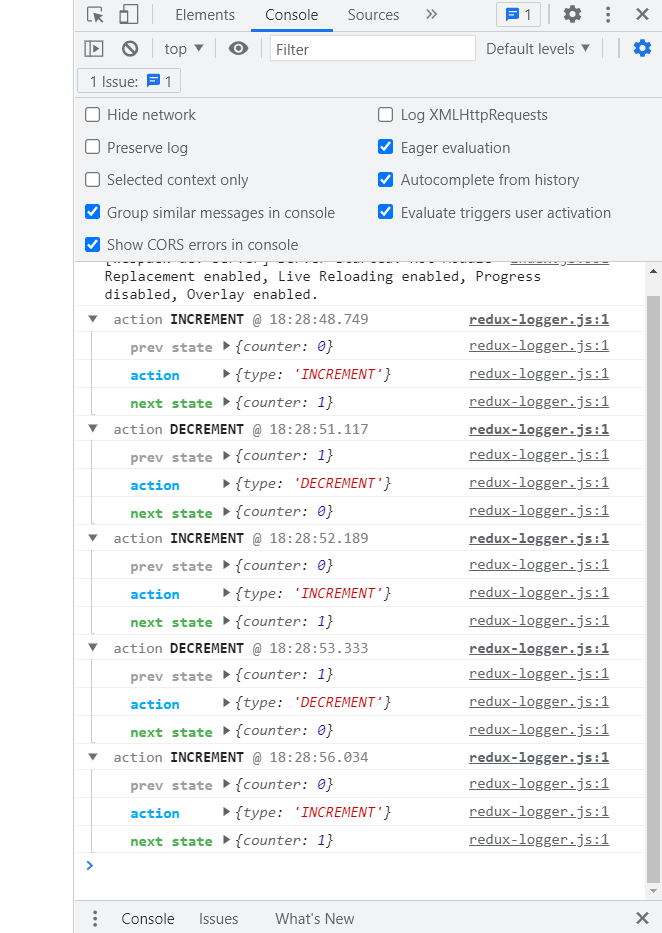This screenshot has width=662, height=933.
Task: Open redux-logger.js:1 link for 18:28:48.749 action
Action: pyautogui.click(x=539, y=320)
